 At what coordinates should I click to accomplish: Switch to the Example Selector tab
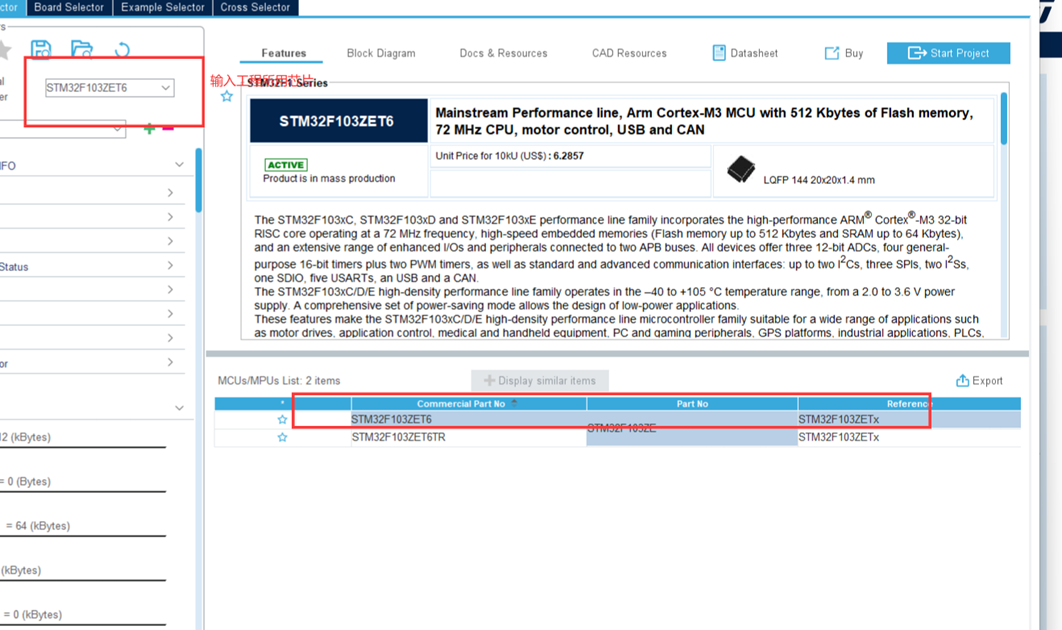(x=163, y=7)
